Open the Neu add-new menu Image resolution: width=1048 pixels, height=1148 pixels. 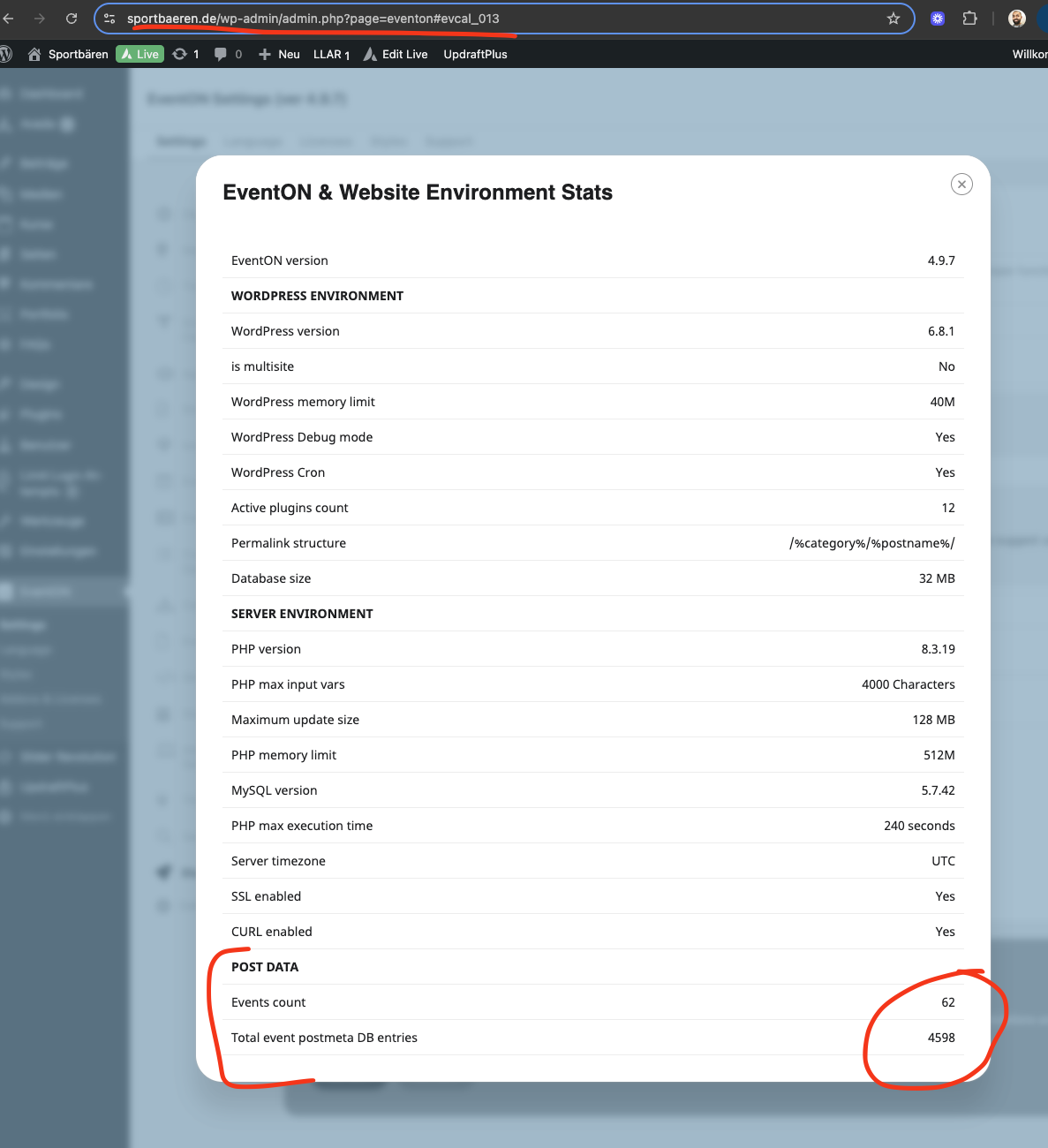click(x=279, y=54)
